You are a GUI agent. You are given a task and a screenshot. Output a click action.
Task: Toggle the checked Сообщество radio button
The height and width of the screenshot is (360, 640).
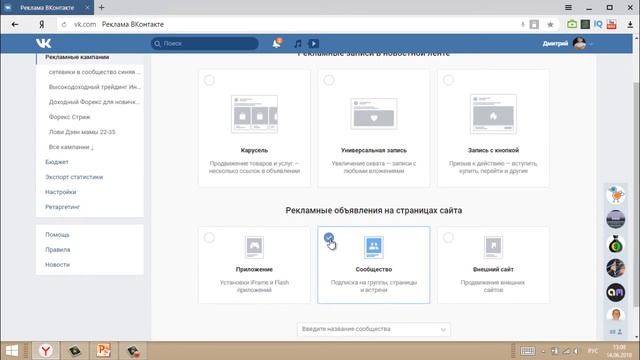[329, 238]
